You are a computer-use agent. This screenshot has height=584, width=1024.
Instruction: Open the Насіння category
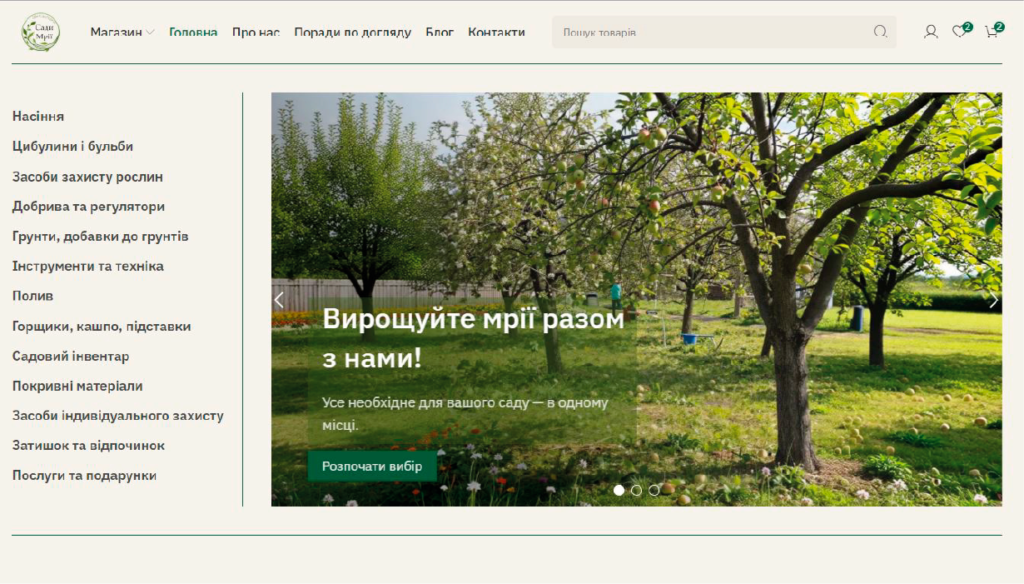pyautogui.click(x=38, y=116)
